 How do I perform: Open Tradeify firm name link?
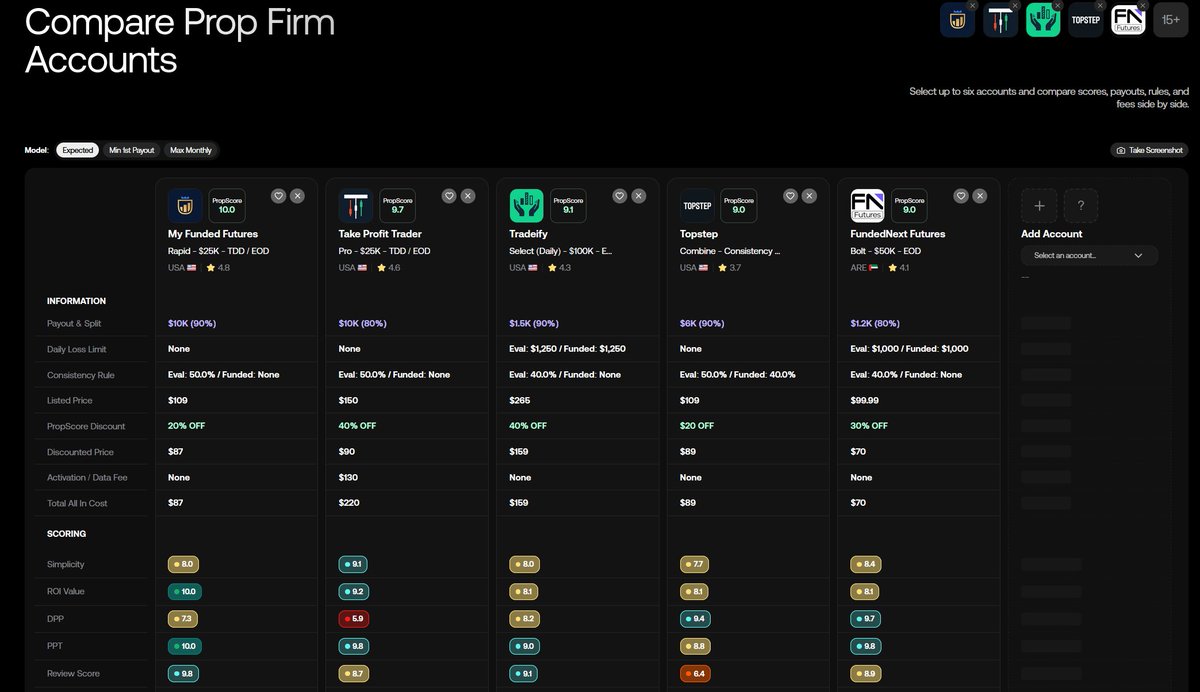530,234
